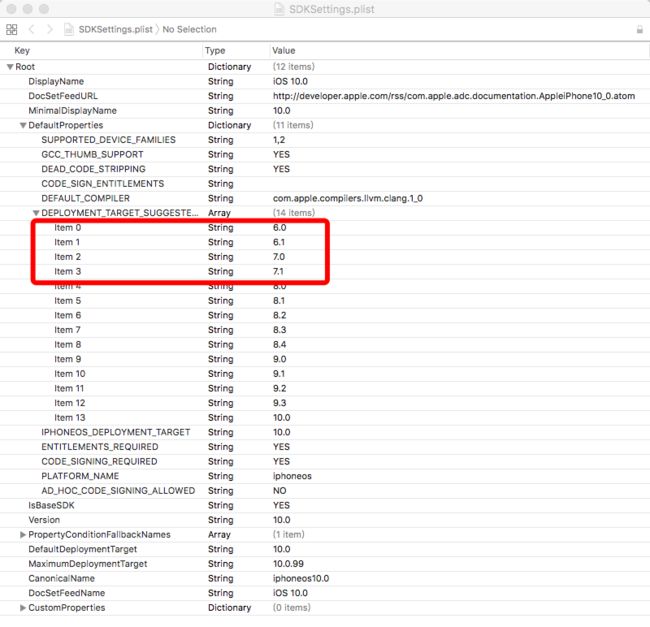Image resolution: width=650 pixels, height=627 pixels.
Task: Click the Array type of DEPLOYMENT_TARGET_SUGGESTE... row
Action: (x=219, y=213)
